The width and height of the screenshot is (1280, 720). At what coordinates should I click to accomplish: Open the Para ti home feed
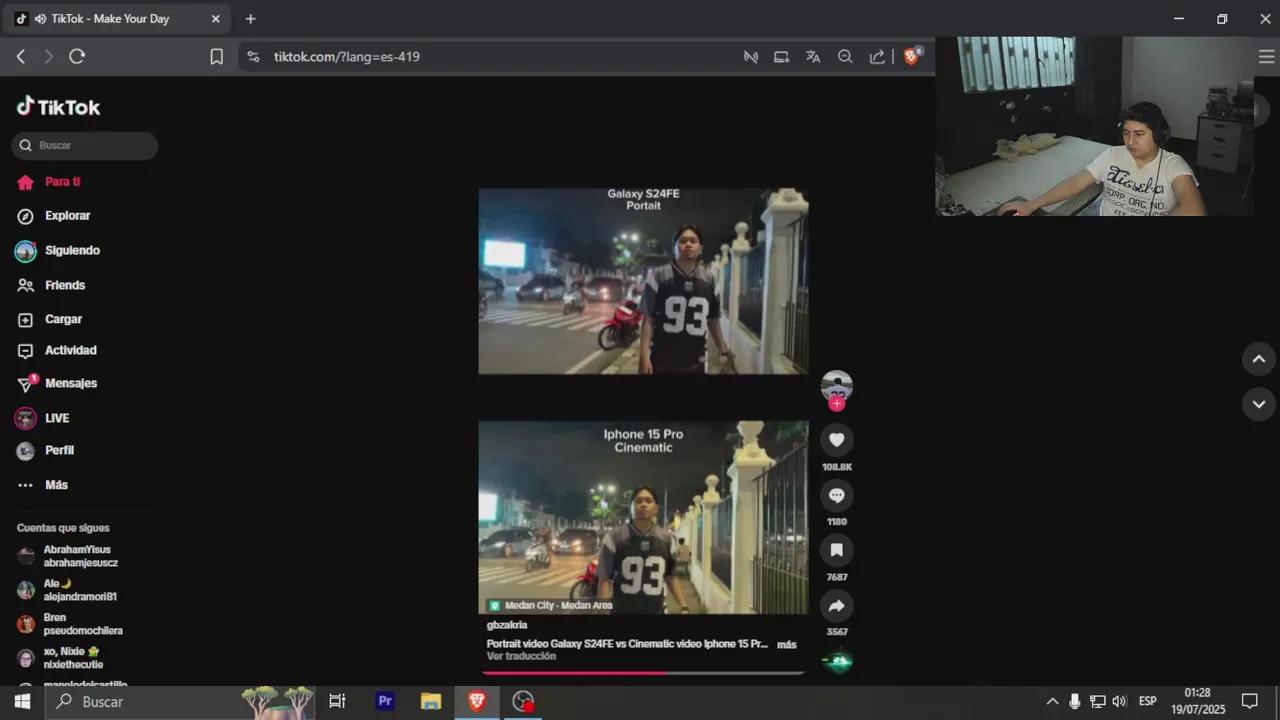coord(62,182)
